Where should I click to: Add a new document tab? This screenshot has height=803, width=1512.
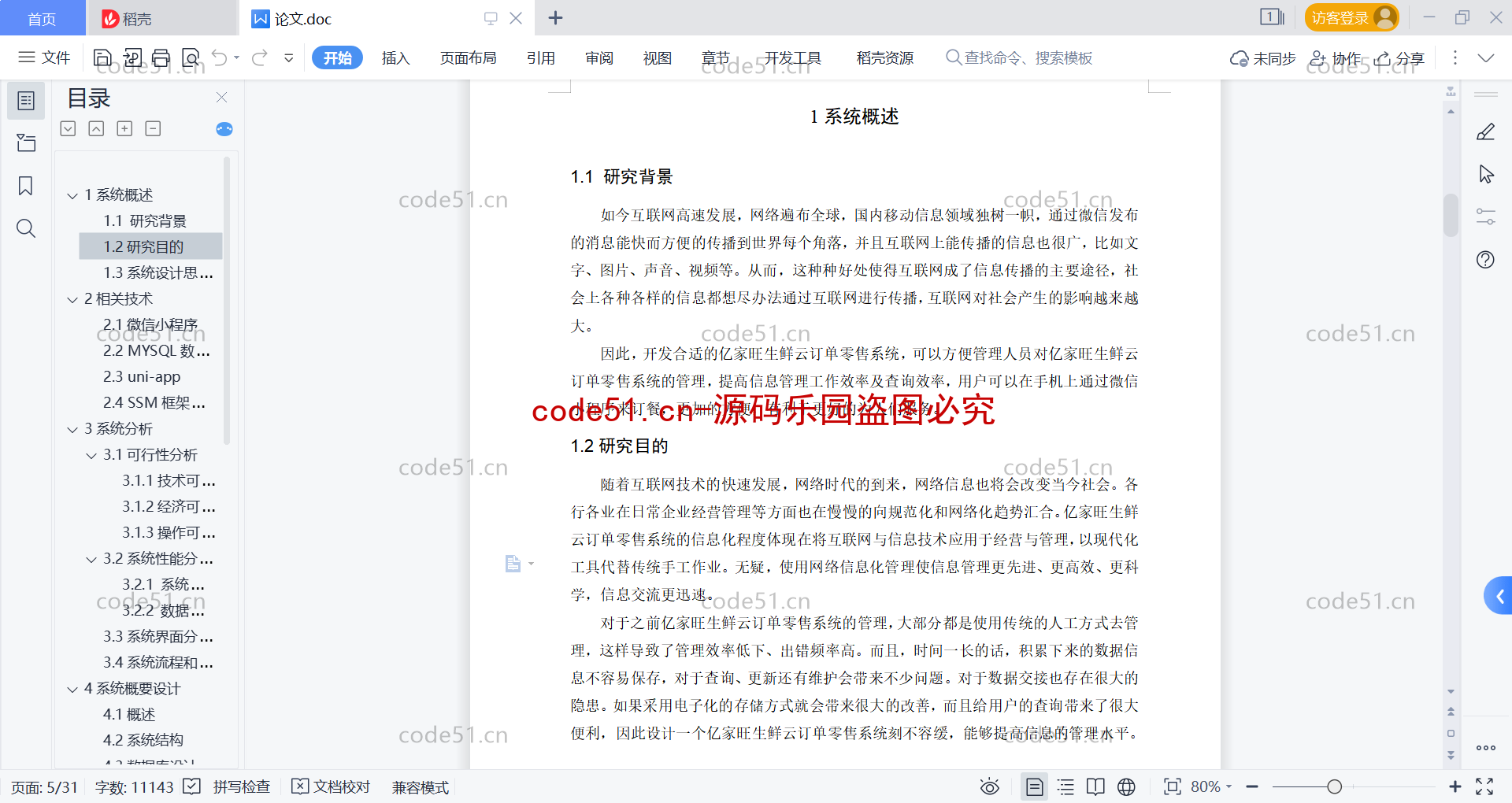pyautogui.click(x=555, y=17)
